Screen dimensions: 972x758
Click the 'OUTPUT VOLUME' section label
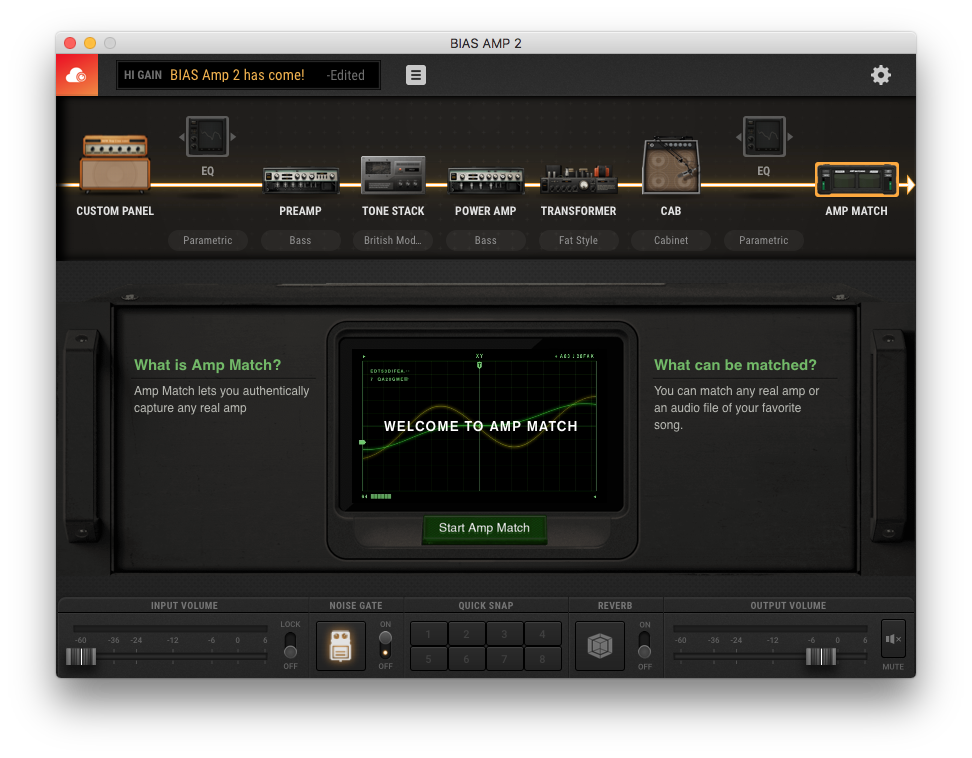[788, 606]
